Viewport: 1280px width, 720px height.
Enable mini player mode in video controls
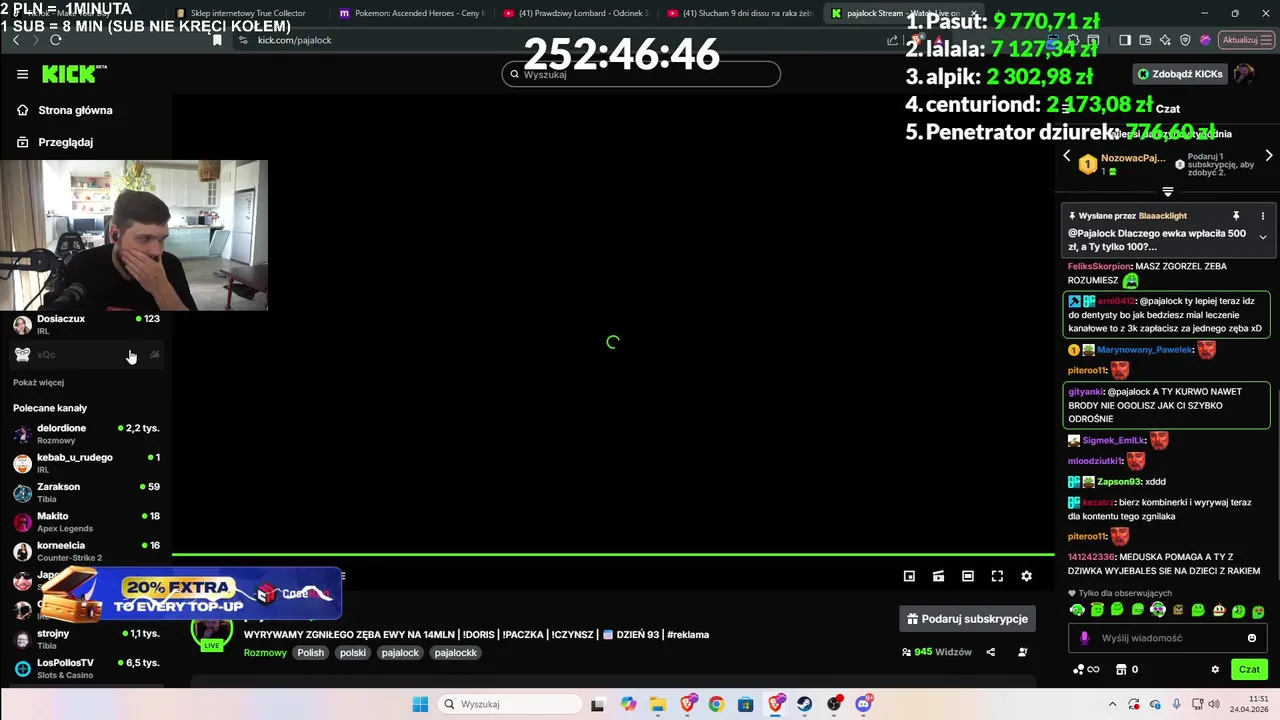point(909,576)
